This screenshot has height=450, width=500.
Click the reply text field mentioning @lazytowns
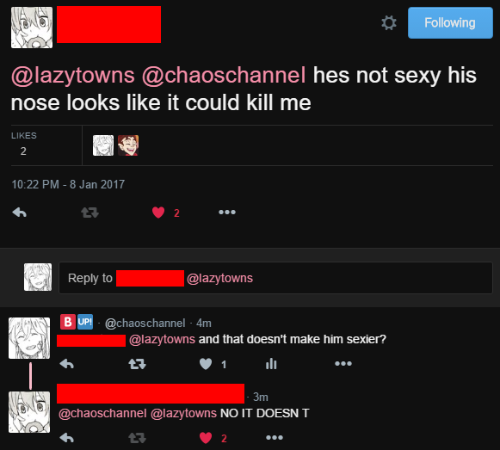click(275, 278)
